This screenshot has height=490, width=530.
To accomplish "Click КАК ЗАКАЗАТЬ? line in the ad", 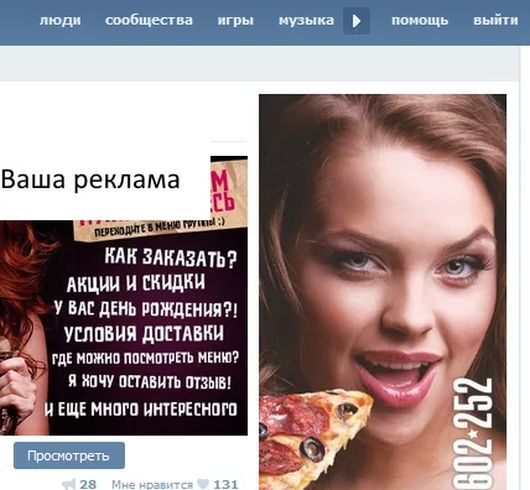I will click(171, 258).
